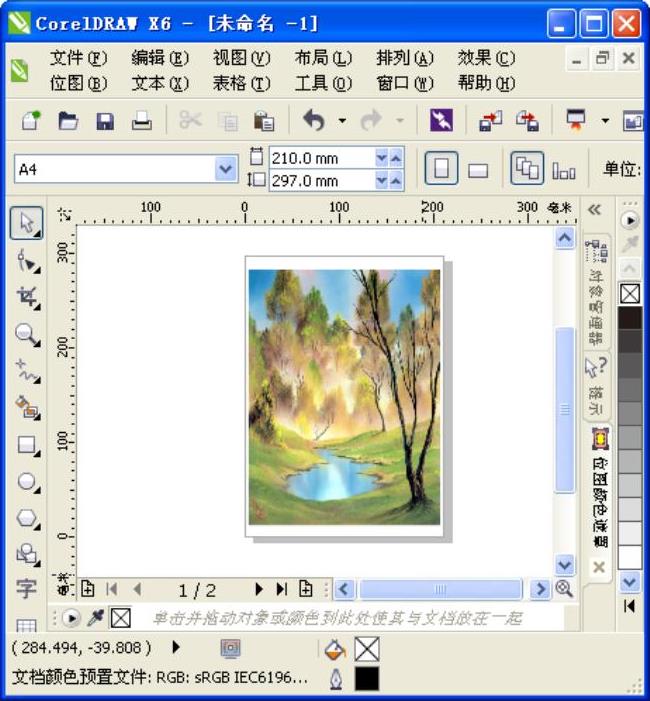This screenshot has width=650, height=701.
Task: Open the 位图(B) menu
Action: pos(78,83)
